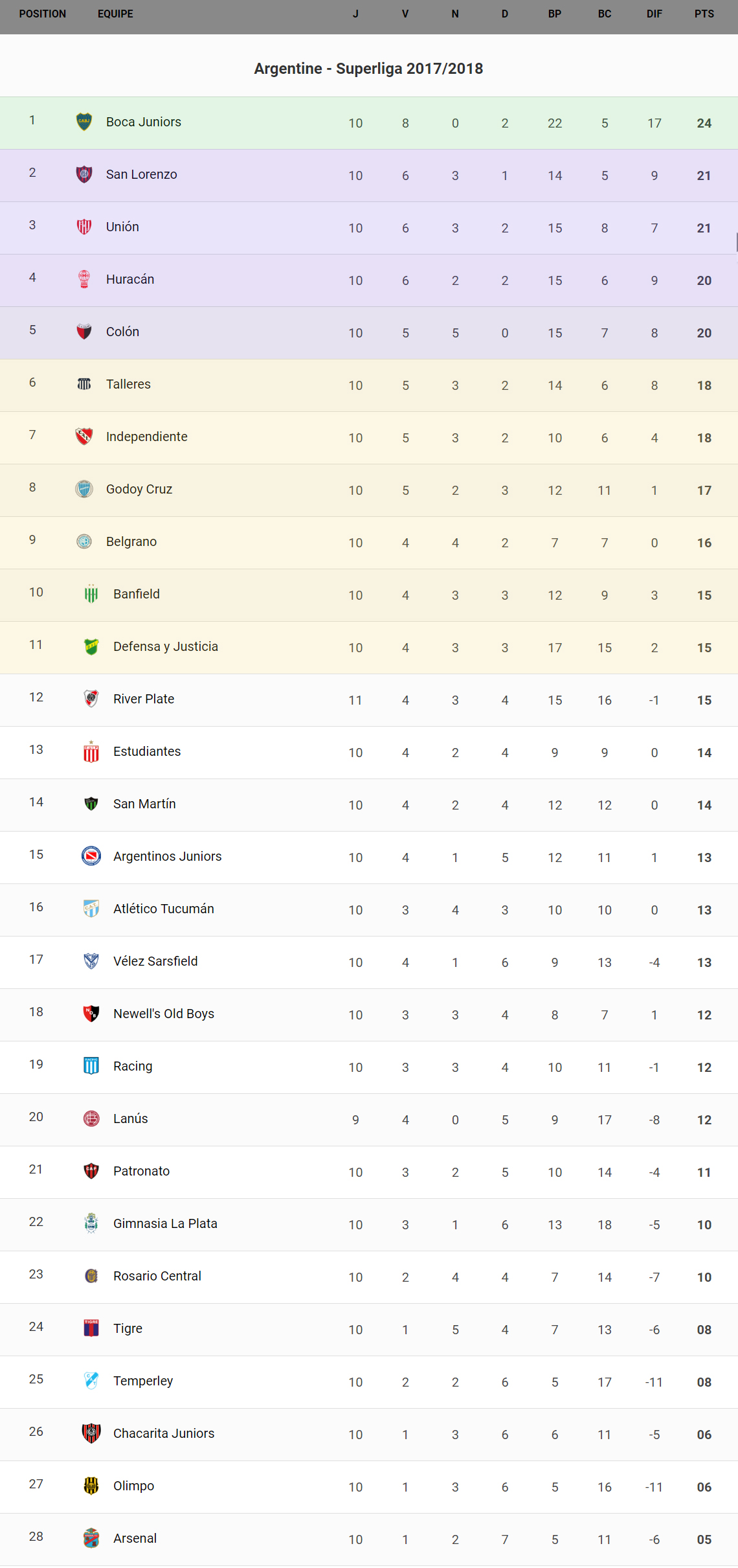Click the San Lorenzo team logo
This screenshot has height=1568, width=738.
84,174
